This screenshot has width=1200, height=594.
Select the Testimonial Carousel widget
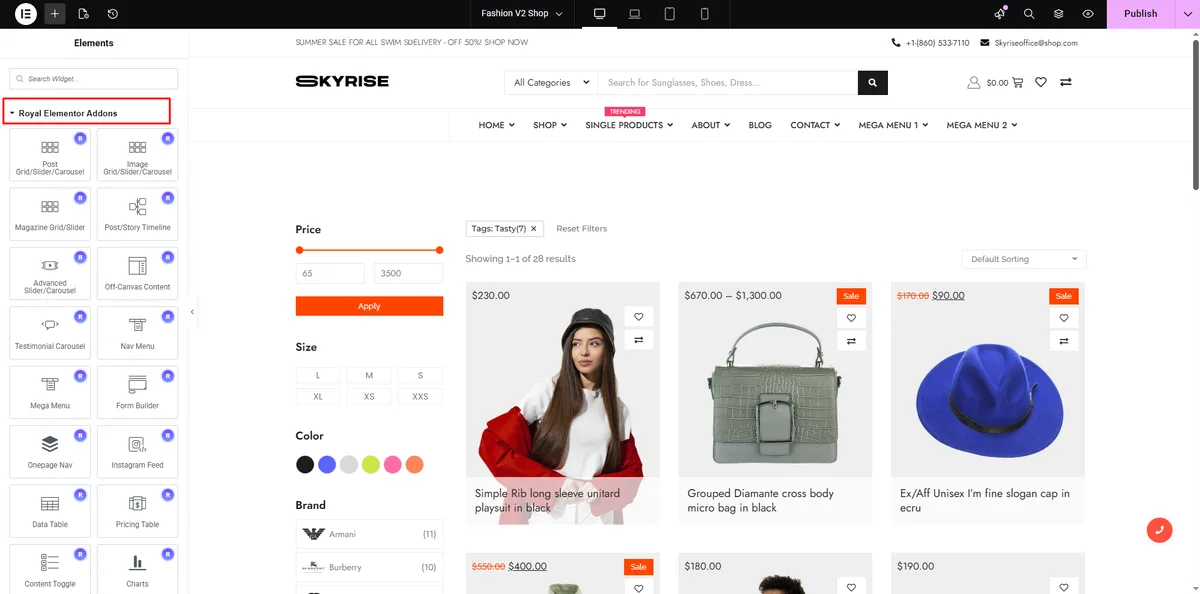[x=50, y=334]
